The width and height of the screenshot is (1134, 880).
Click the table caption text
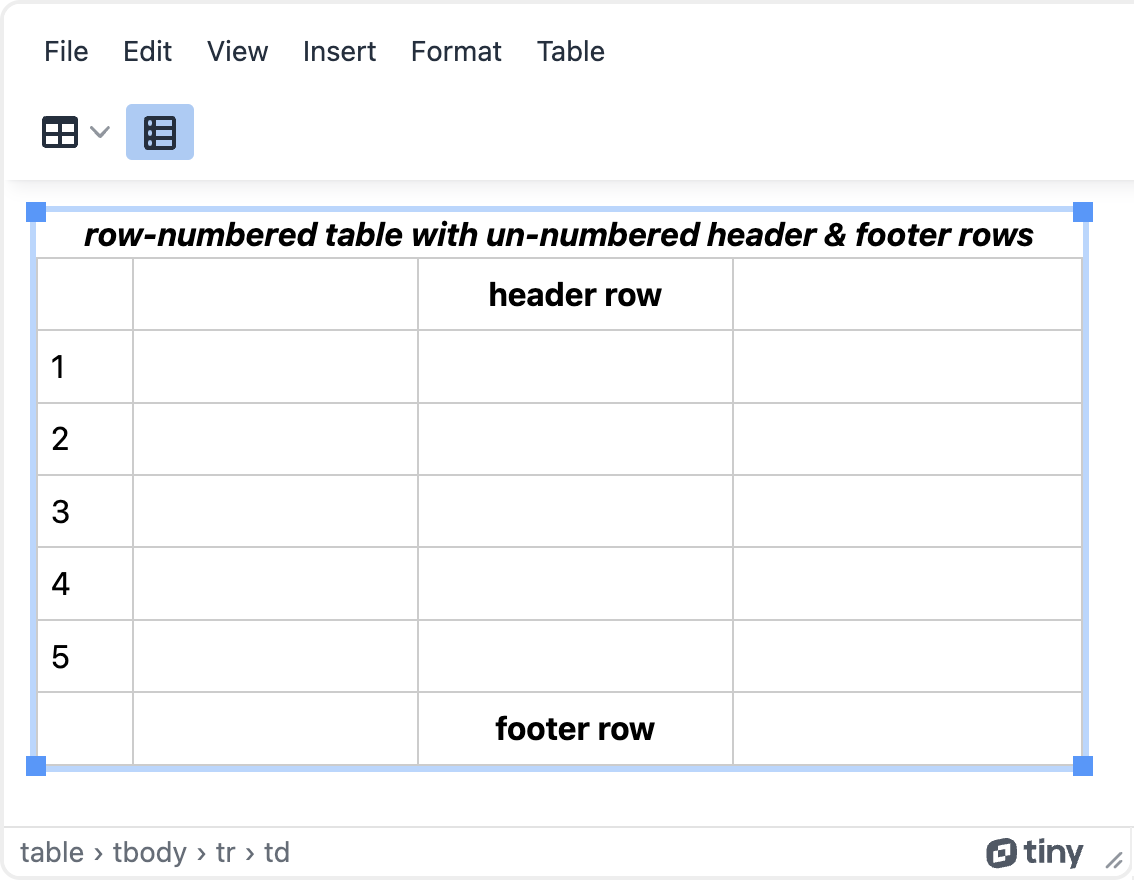559,235
